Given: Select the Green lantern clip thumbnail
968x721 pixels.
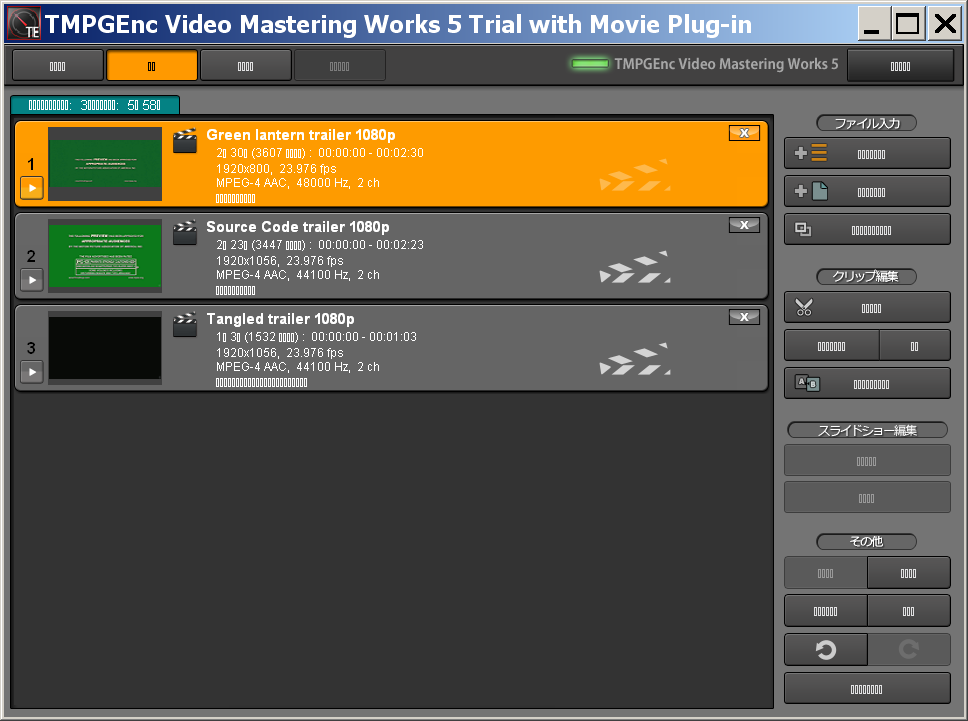Looking at the screenshot, I should pos(105,164).
